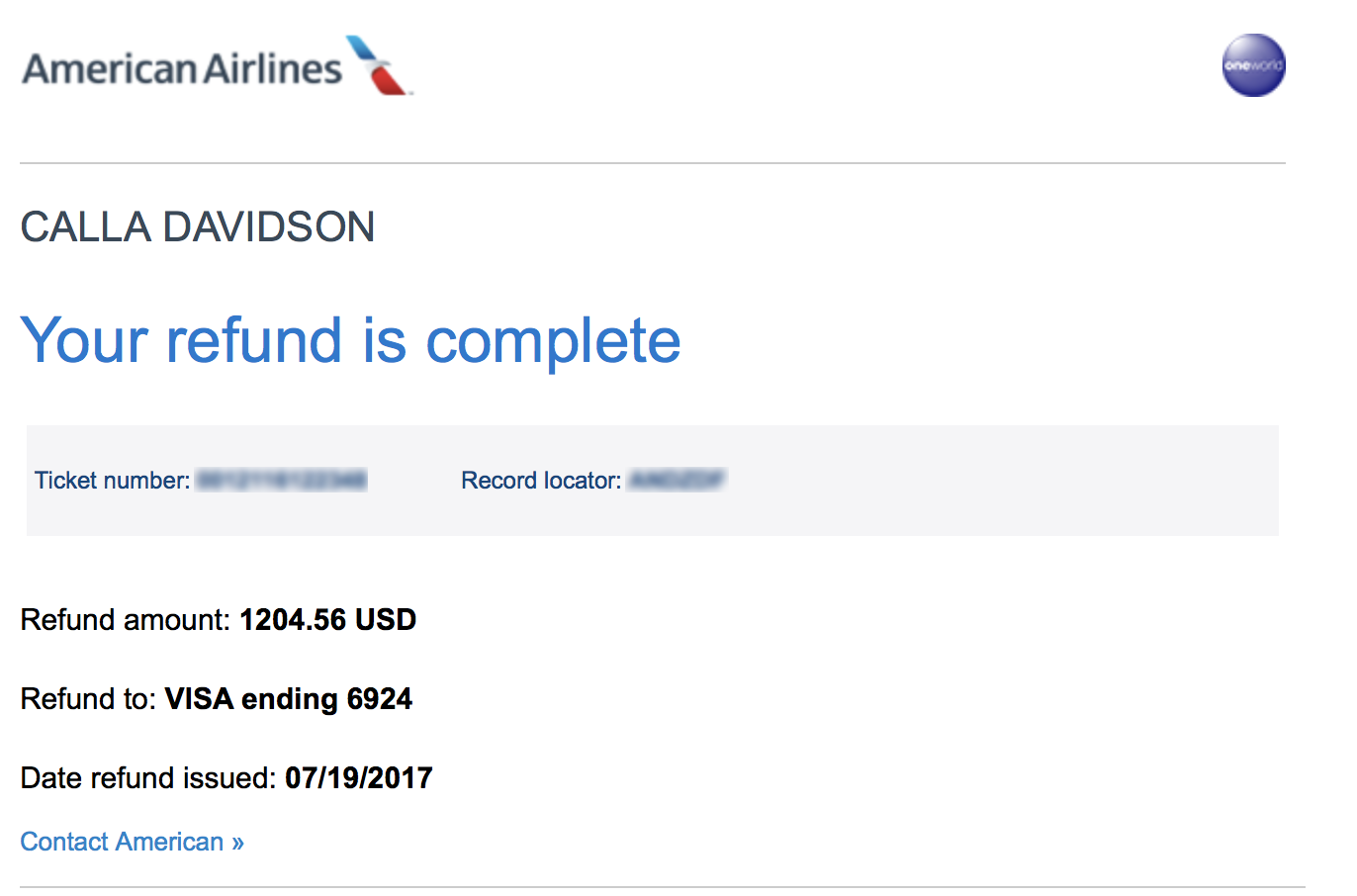Click the American Airlines flight symbol icon
Image resolution: width=1357 pixels, height=896 pixels.
379,66
